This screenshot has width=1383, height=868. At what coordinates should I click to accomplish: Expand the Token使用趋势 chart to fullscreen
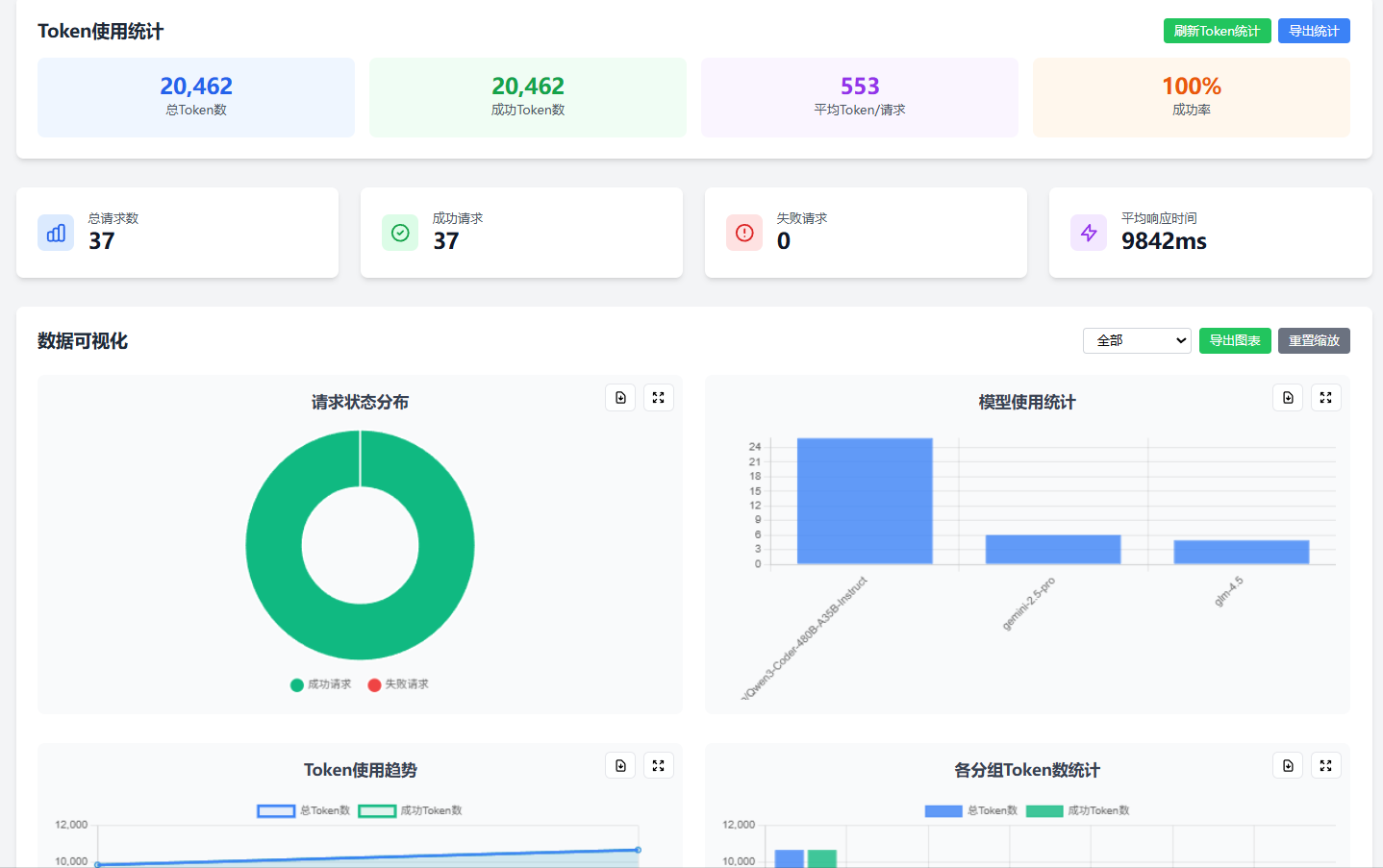pos(658,765)
